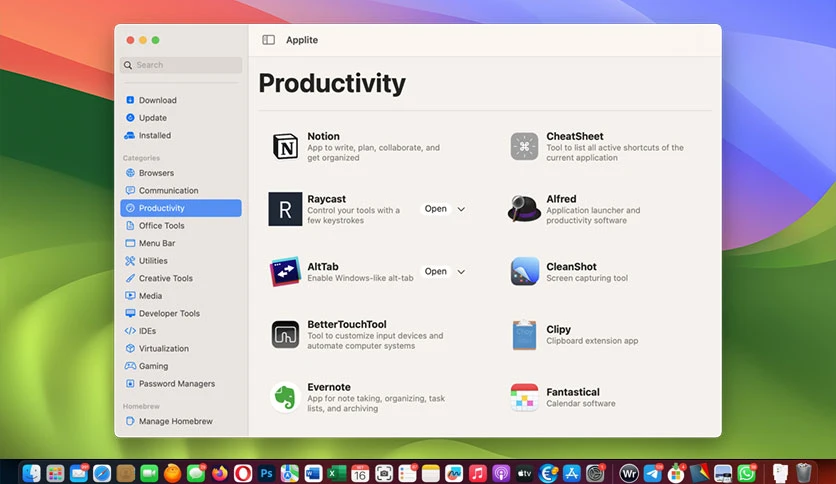Open Raycast with the Open button
836x484 pixels.
436,209
